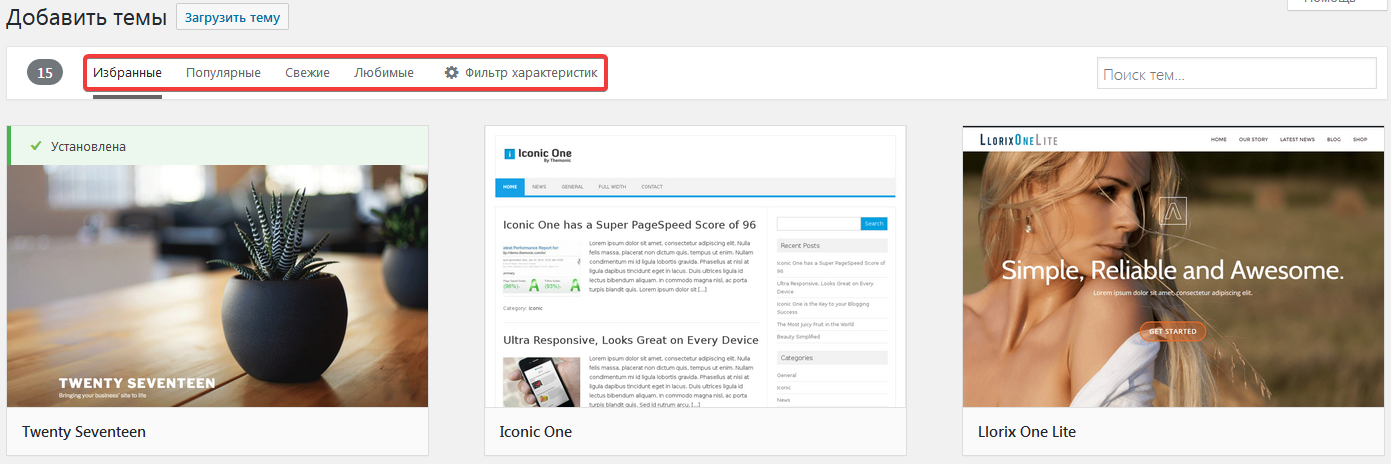Image resolution: width=1391 pixels, height=464 pixels.
Task: Click the gear icon beside Фильтр характеристик
Action: tap(452, 73)
